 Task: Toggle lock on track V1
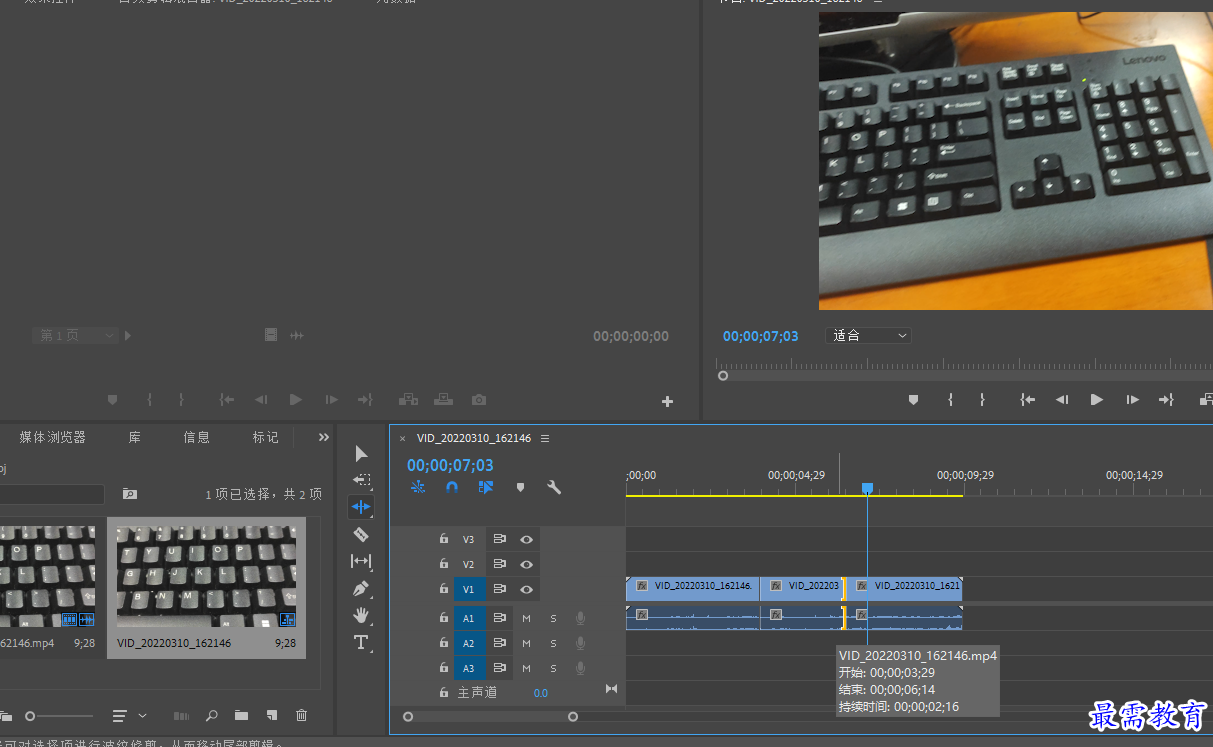click(444, 589)
